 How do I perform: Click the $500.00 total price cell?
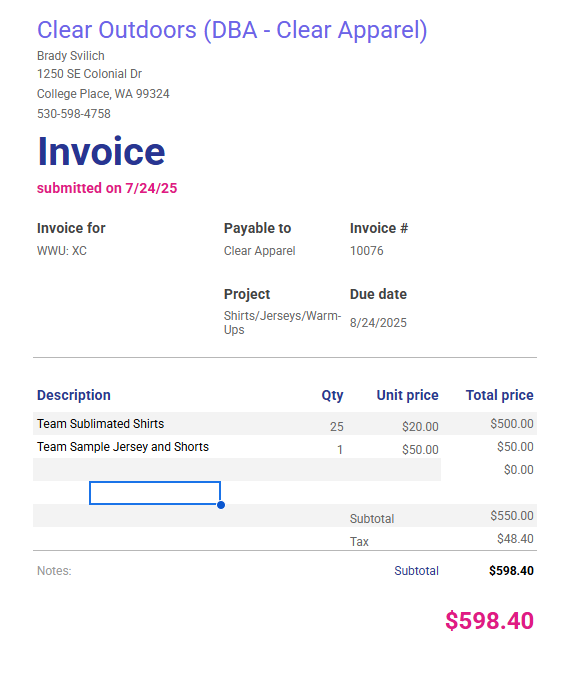pyautogui.click(x=512, y=424)
